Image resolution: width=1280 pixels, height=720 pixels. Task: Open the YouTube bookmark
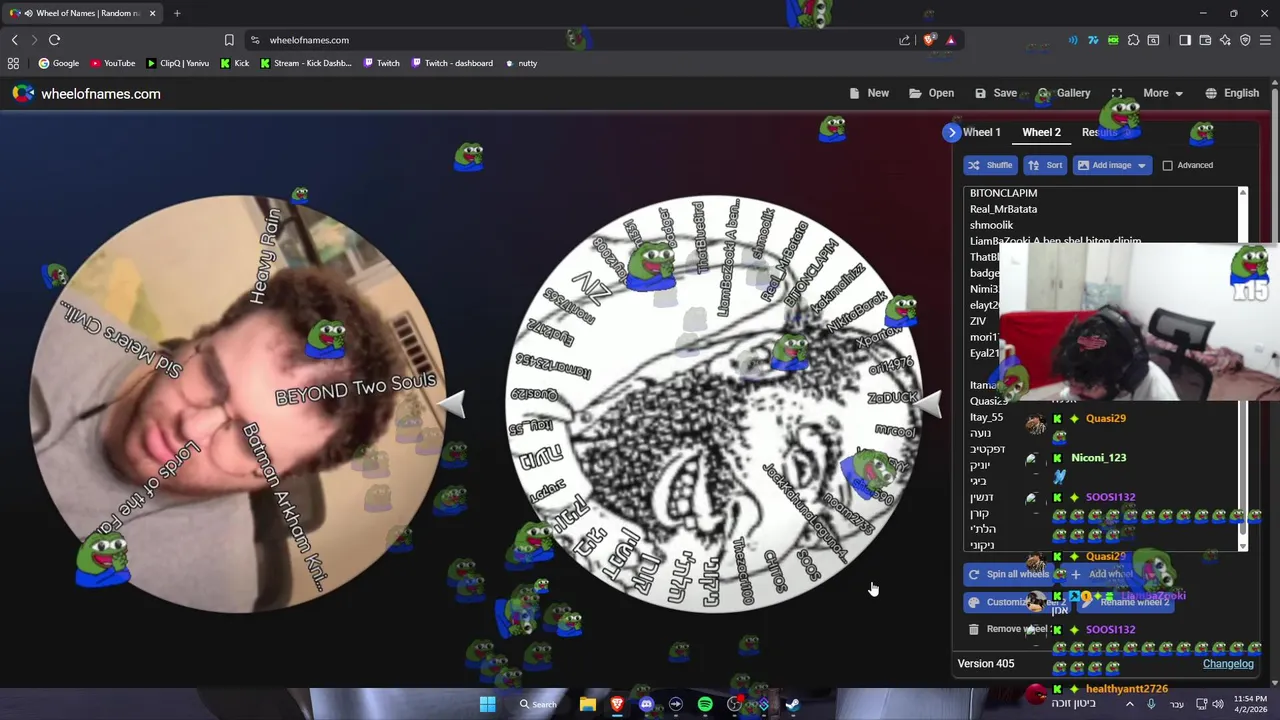(112, 63)
